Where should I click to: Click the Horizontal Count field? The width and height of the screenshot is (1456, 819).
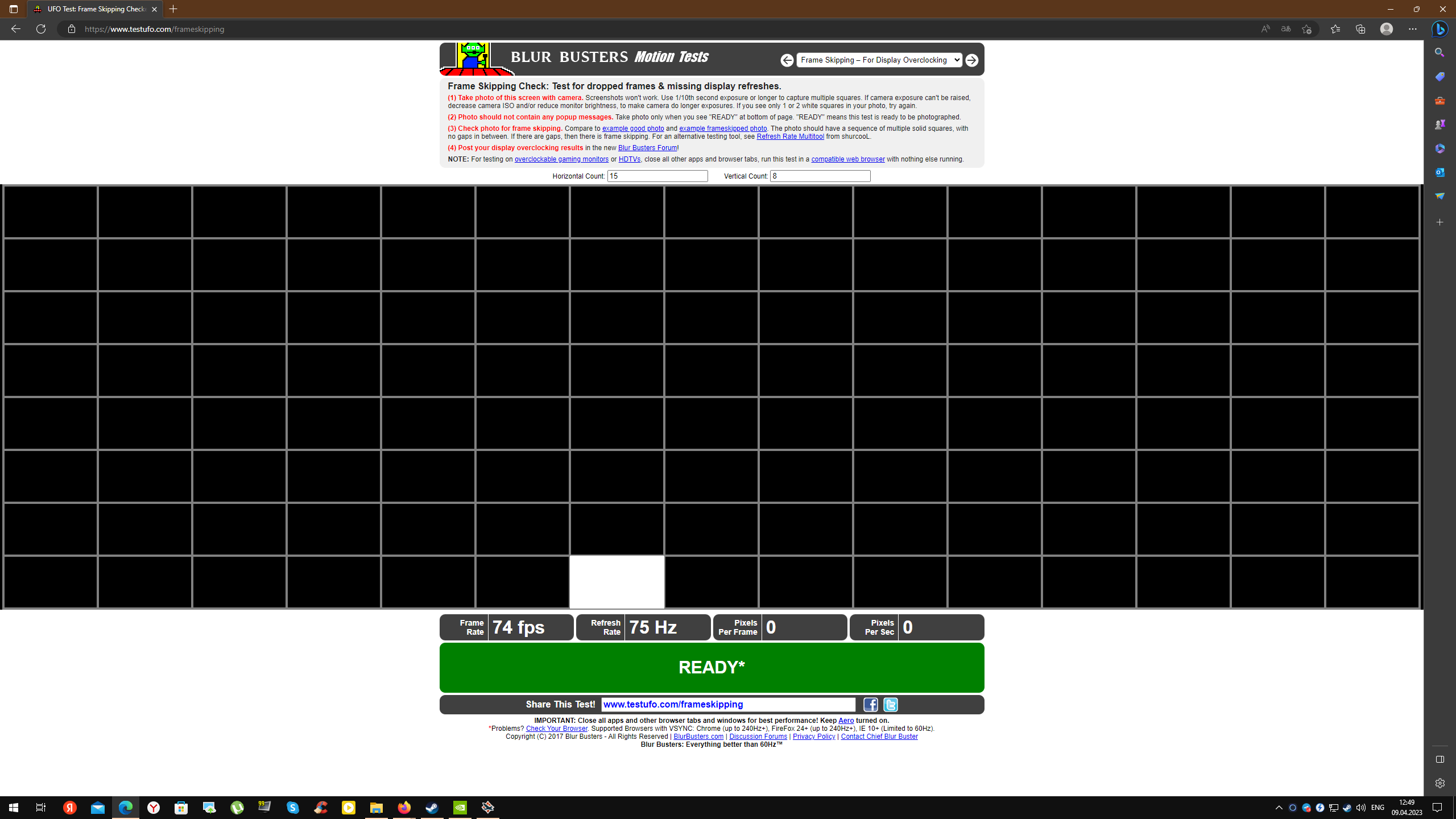click(657, 176)
